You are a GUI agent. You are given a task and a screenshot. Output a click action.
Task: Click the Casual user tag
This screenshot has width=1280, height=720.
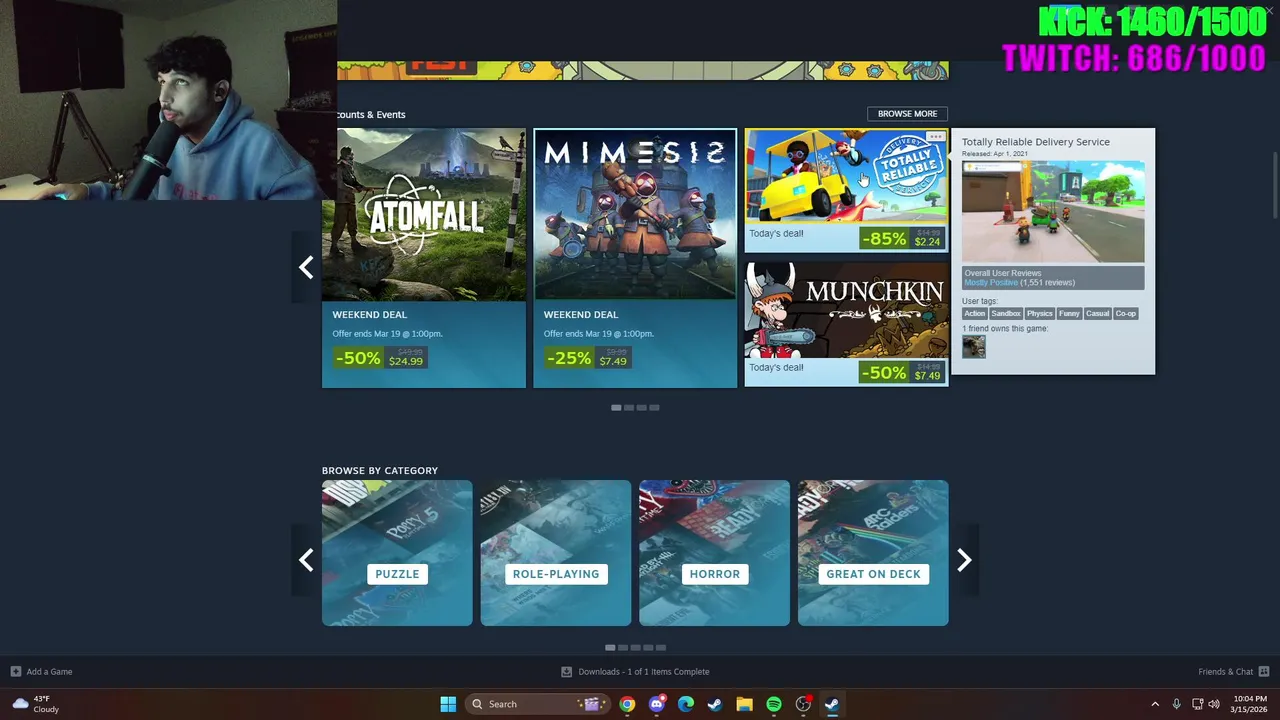(1098, 314)
